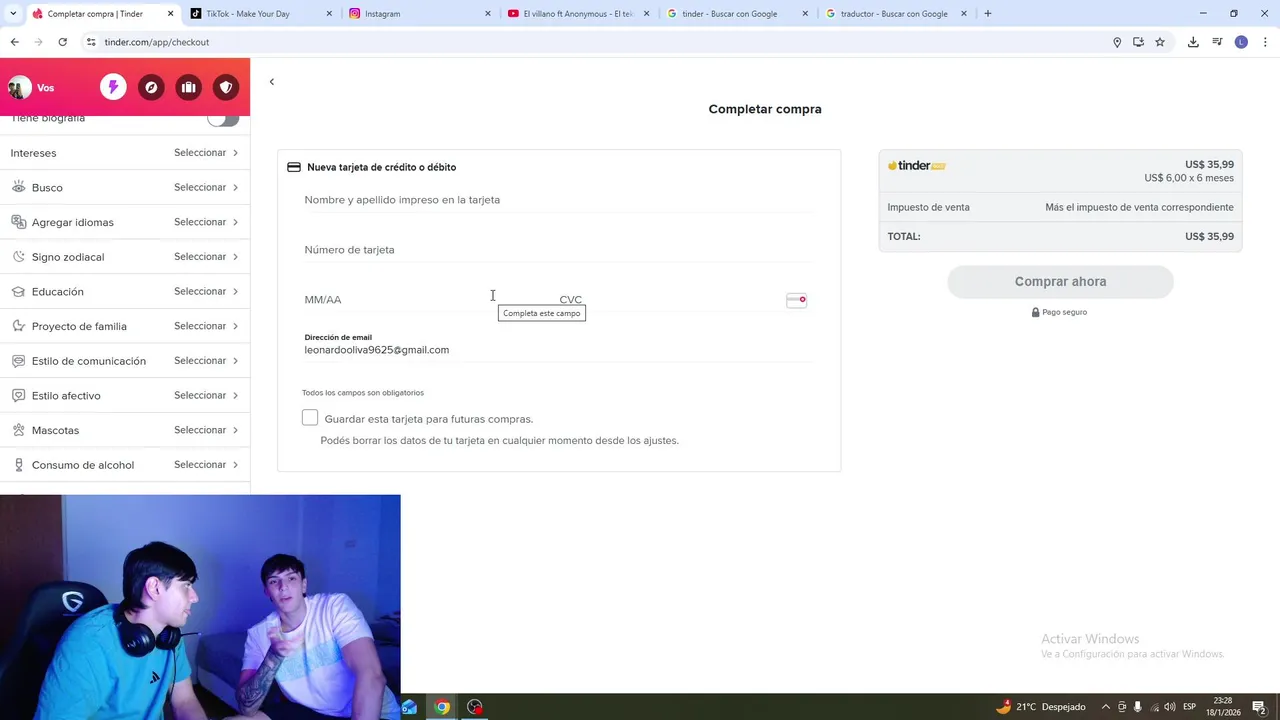The image size is (1280, 720).
Task: Switch to the TikTok - Make Your Day tab
Action: point(260,14)
